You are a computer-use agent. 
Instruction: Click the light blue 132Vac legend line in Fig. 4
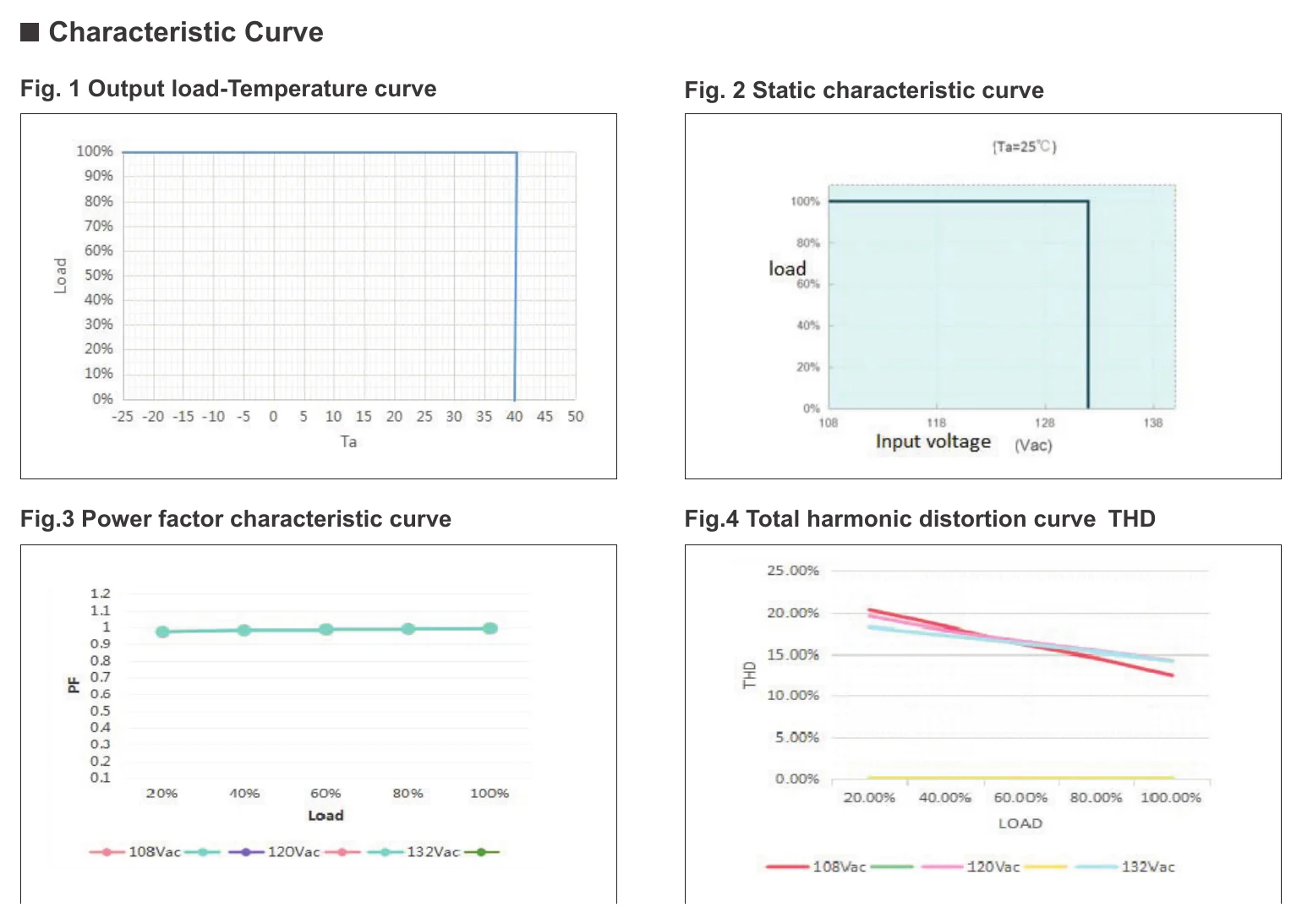[1097, 867]
